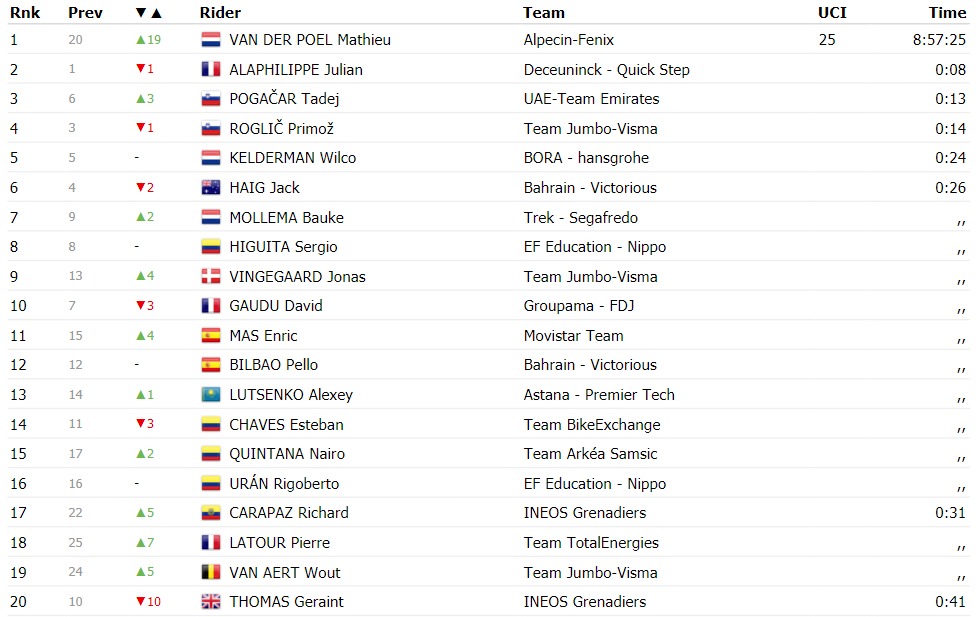This screenshot has width=979, height=617.
Task: Sort the table by Time column header
Action: coord(947,12)
